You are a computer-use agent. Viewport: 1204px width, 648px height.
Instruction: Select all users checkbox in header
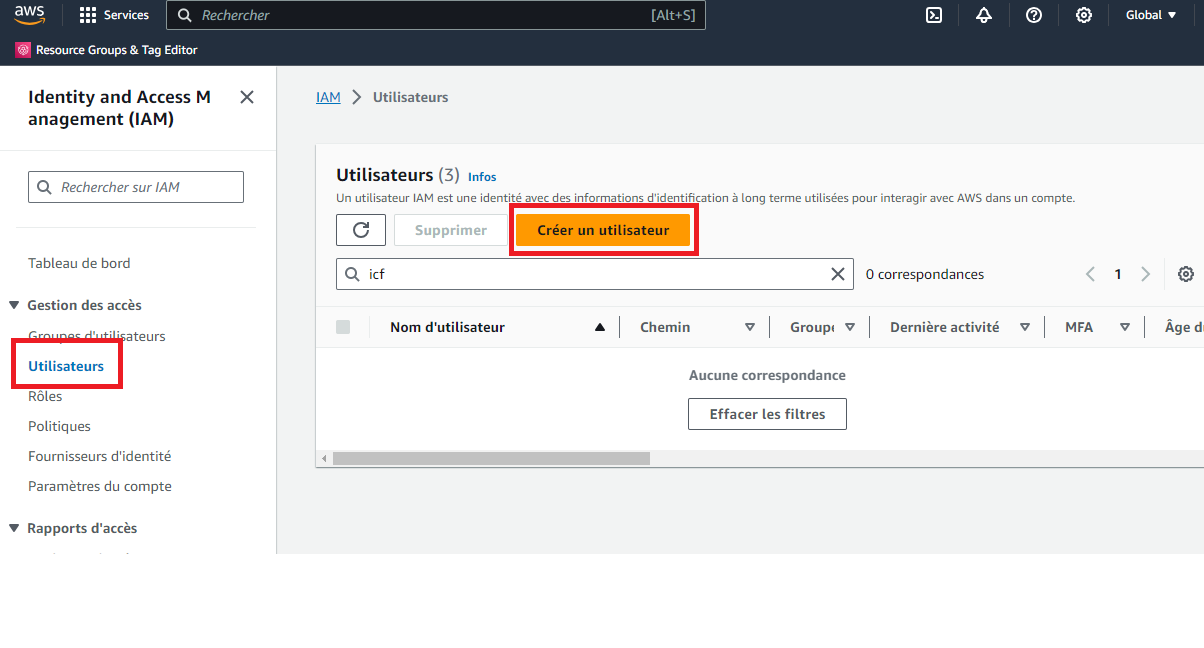[343, 327]
